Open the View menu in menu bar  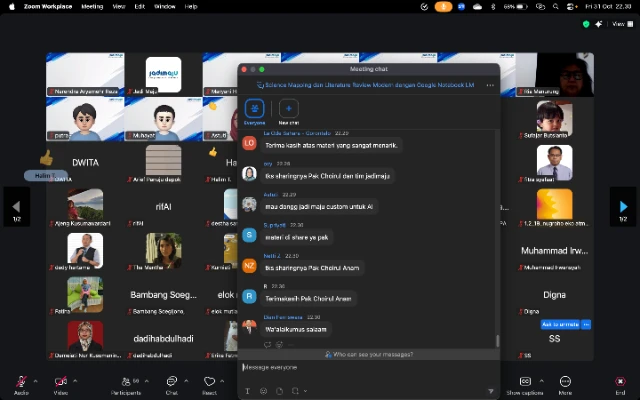click(x=119, y=7)
